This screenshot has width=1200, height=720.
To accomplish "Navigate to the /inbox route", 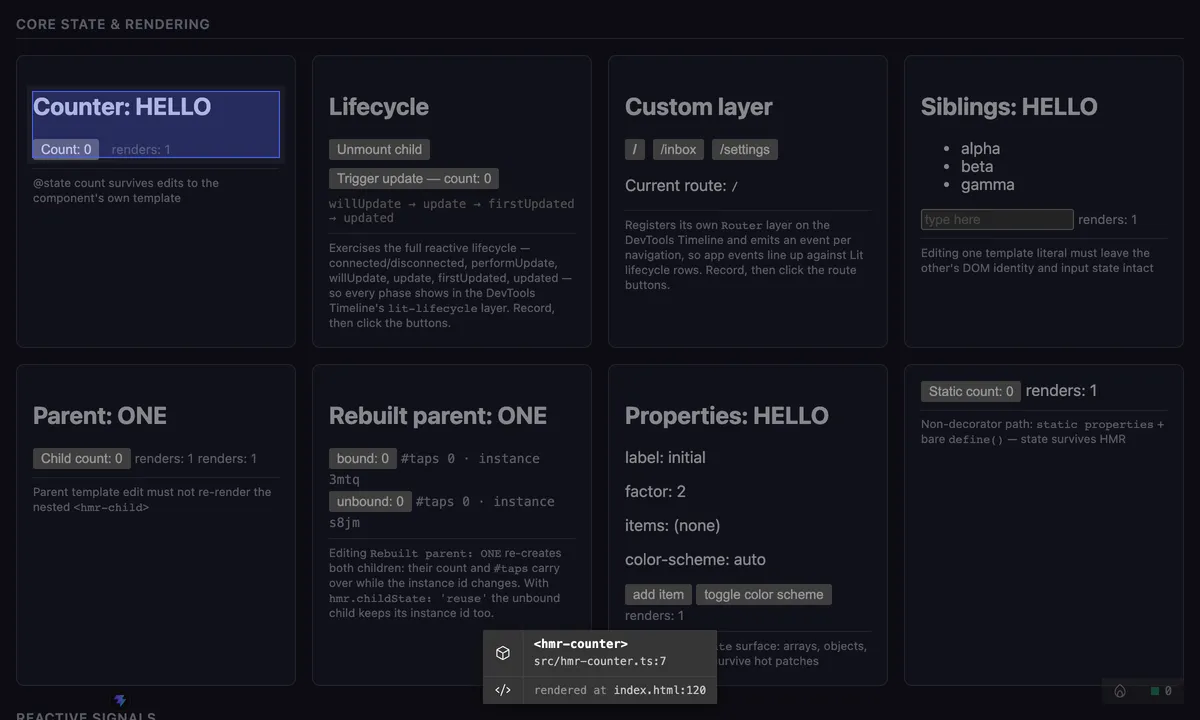I will click(x=679, y=149).
